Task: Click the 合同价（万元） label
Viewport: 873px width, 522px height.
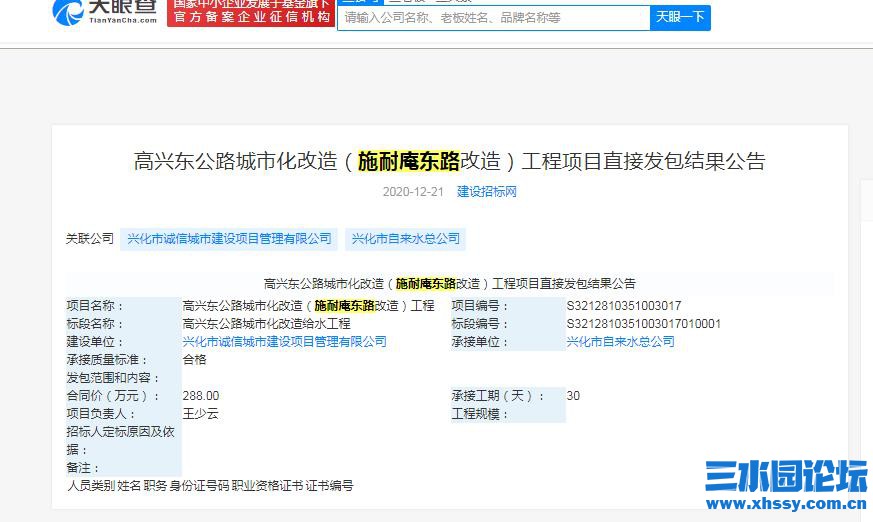Action: point(113,396)
